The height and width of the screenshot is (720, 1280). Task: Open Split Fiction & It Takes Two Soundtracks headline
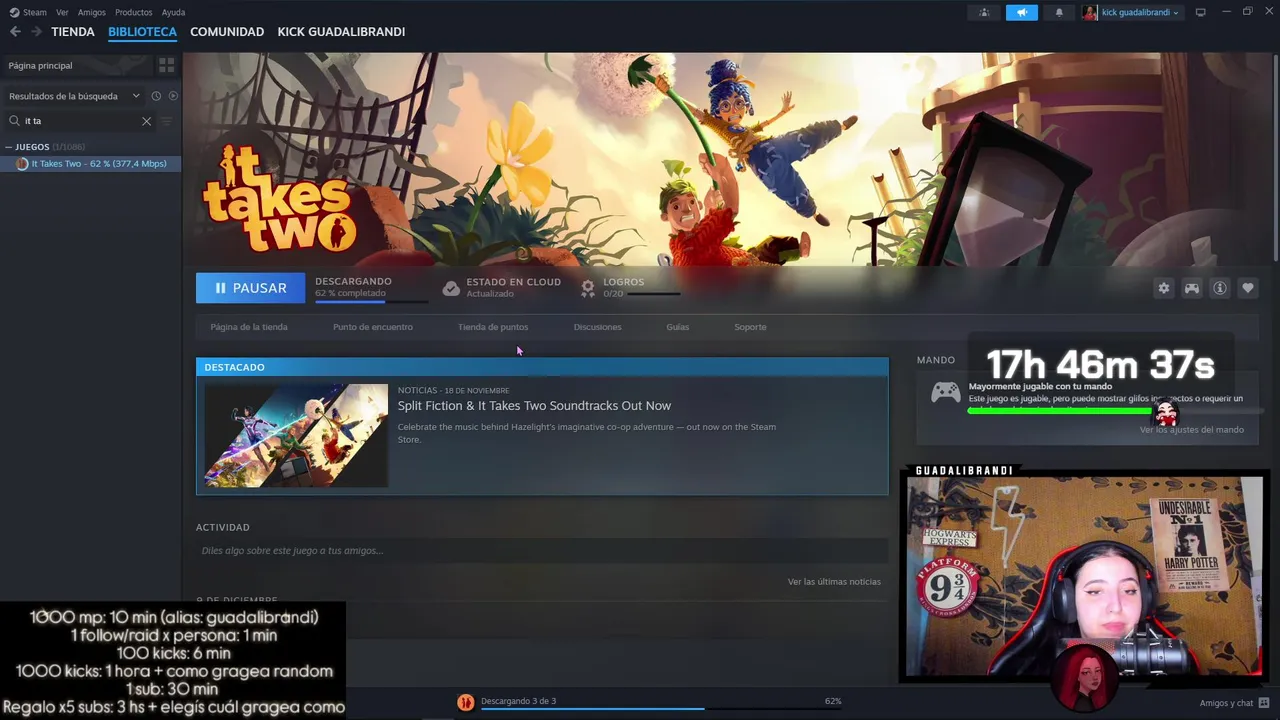tap(534, 406)
